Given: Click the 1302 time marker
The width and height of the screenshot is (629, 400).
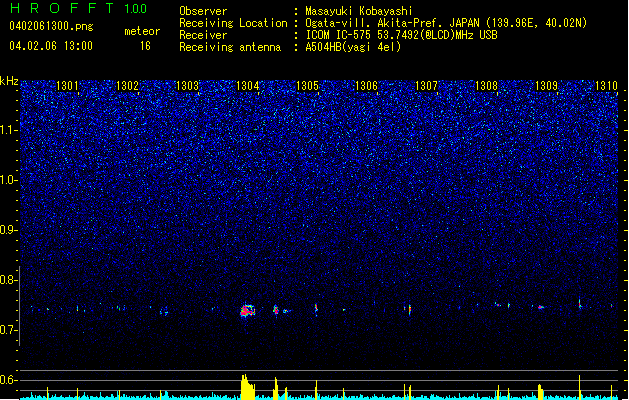Looking at the screenshot, I should [127, 86].
